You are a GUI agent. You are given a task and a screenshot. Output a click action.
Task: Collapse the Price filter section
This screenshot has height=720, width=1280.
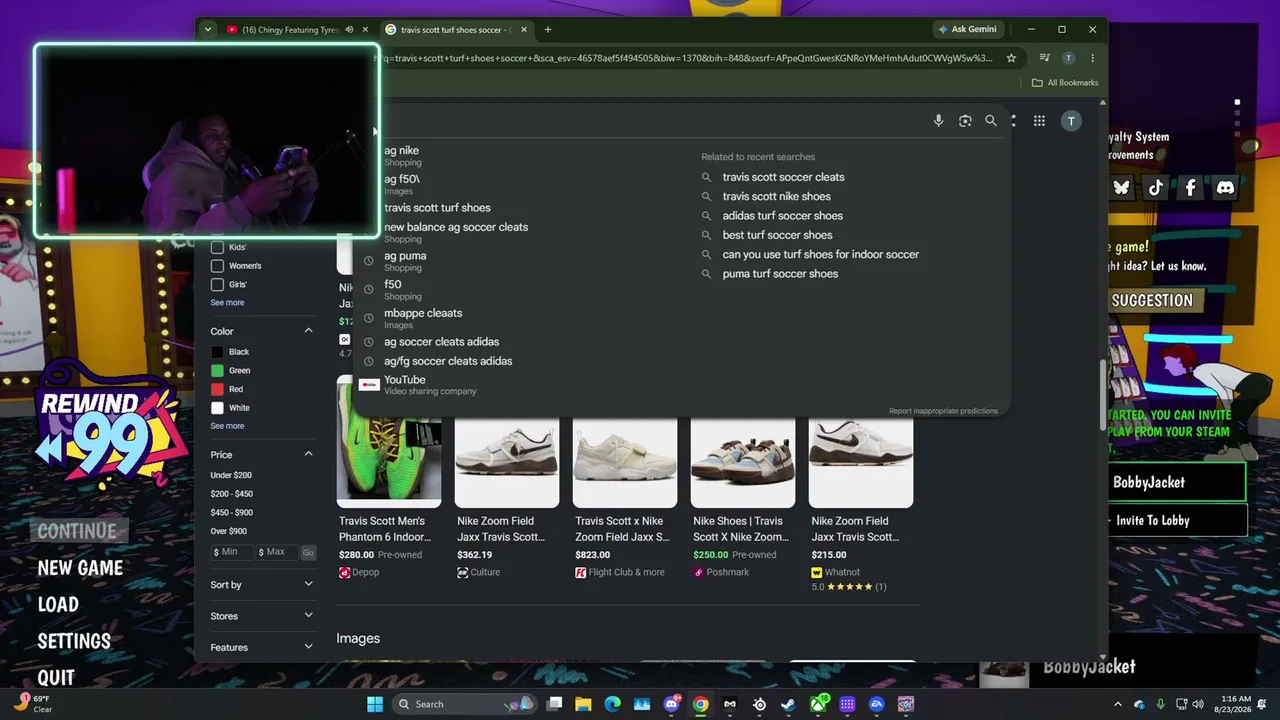point(308,454)
